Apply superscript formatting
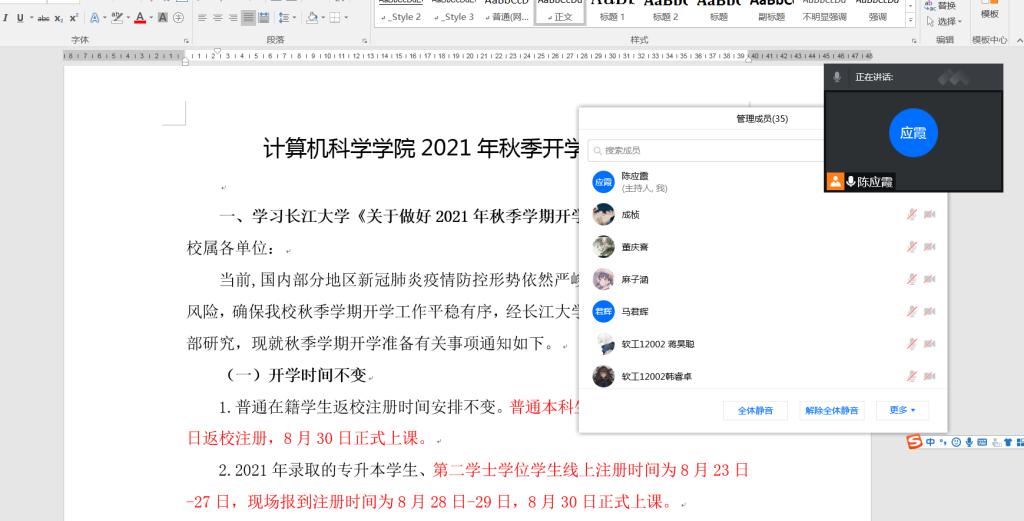The image size is (1024, 521). click(74, 18)
